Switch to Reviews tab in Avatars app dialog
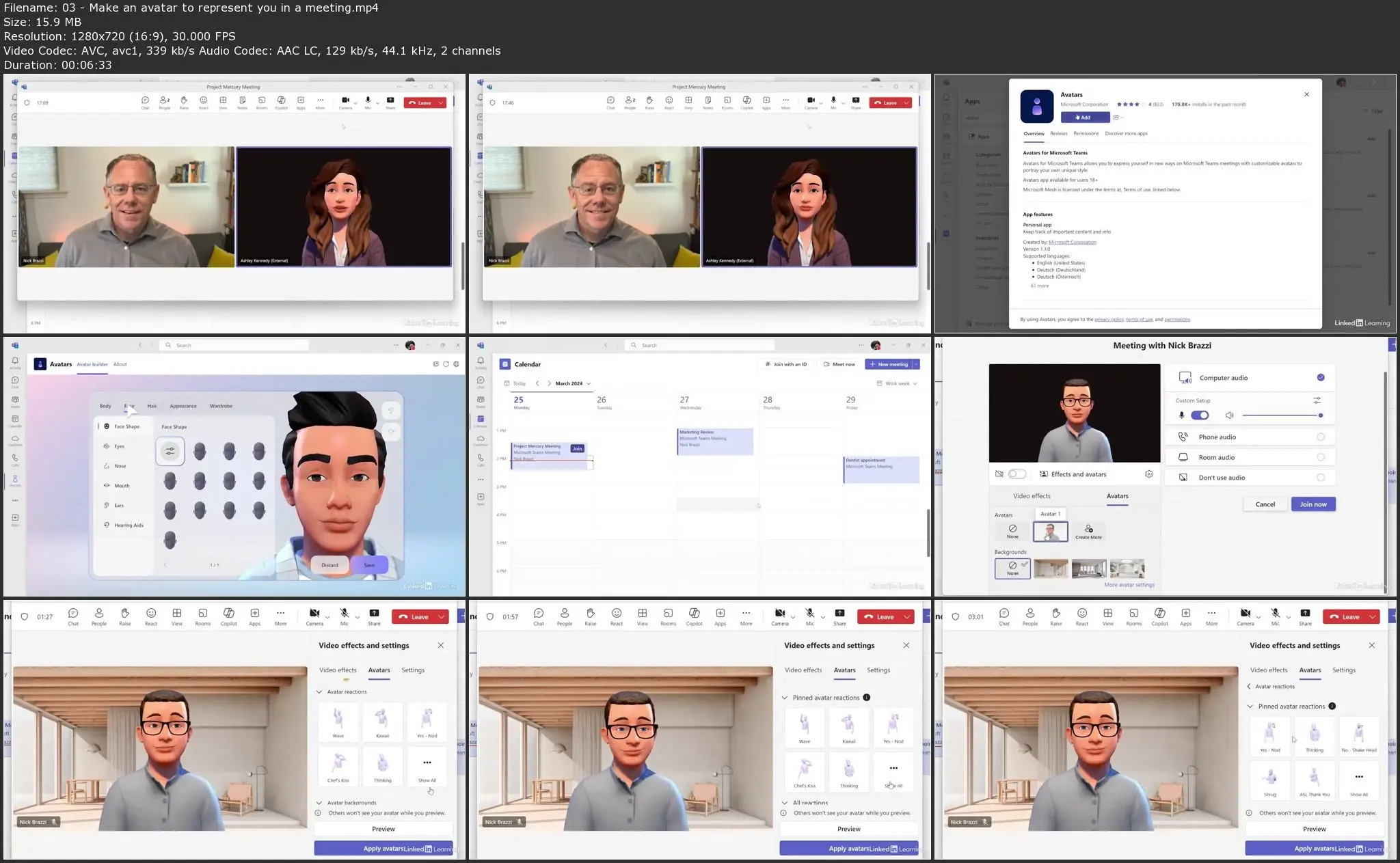The image size is (1400, 863). click(x=1059, y=133)
